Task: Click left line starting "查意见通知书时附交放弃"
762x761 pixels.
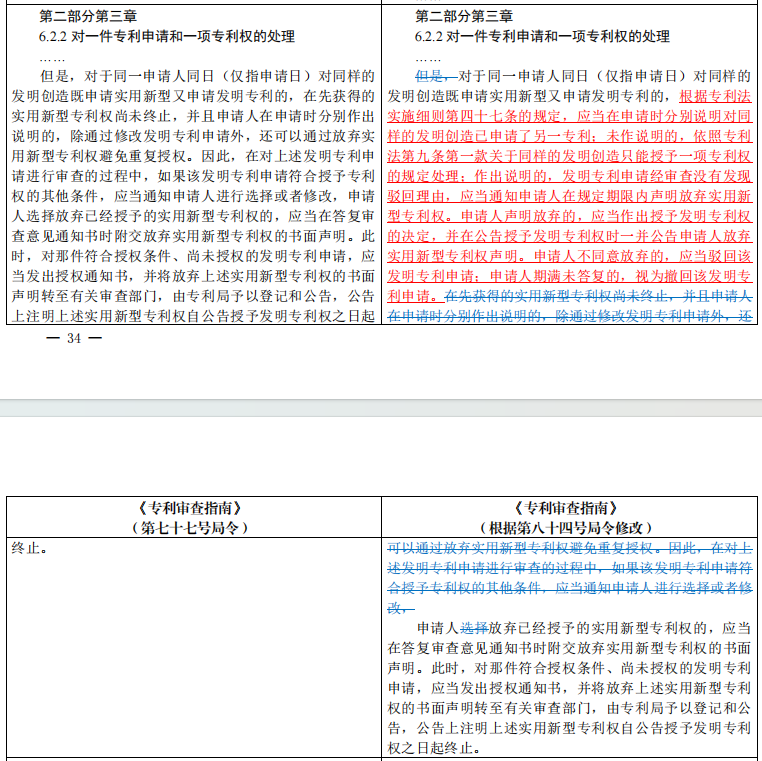Action: [193, 236]
